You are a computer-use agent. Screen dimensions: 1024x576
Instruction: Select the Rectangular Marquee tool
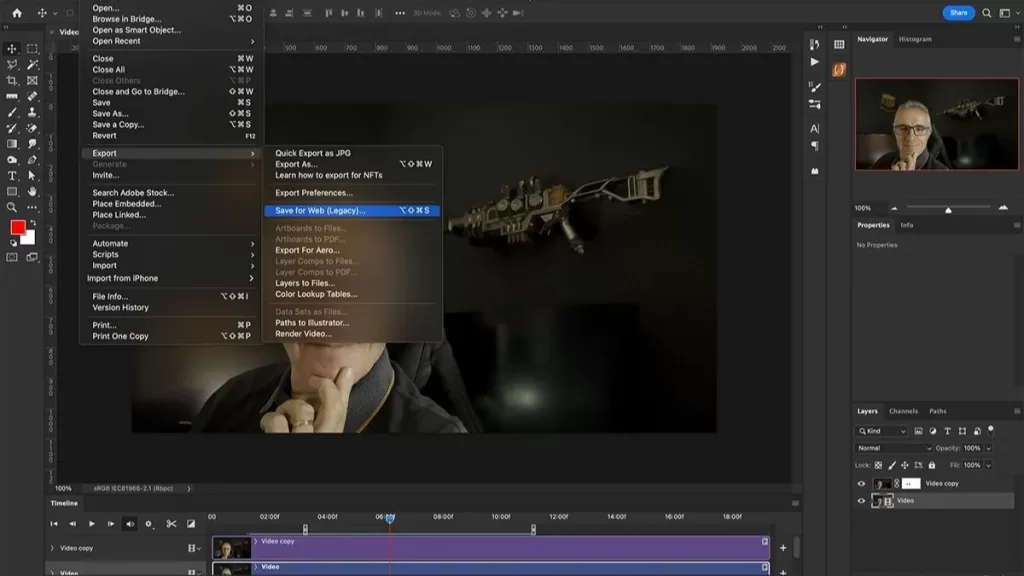[x=32, y=49]
